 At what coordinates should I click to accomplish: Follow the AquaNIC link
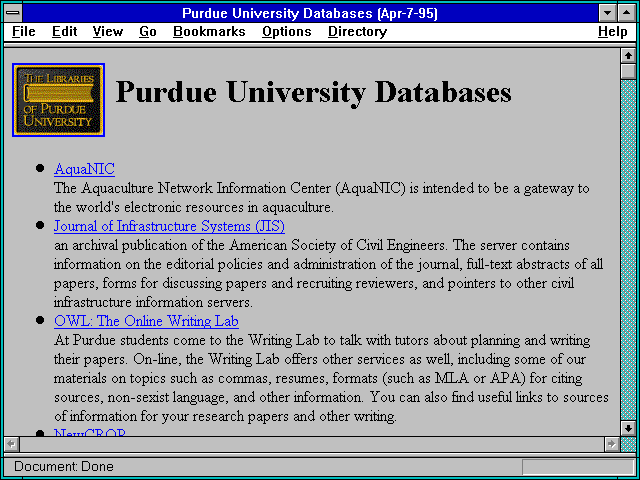(x=84, y=169)
